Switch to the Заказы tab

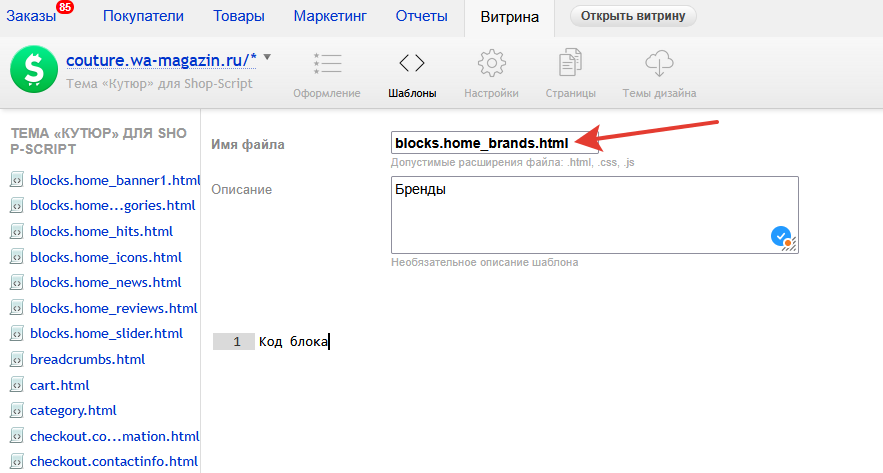pyautogui.click(x=31, y=16)
